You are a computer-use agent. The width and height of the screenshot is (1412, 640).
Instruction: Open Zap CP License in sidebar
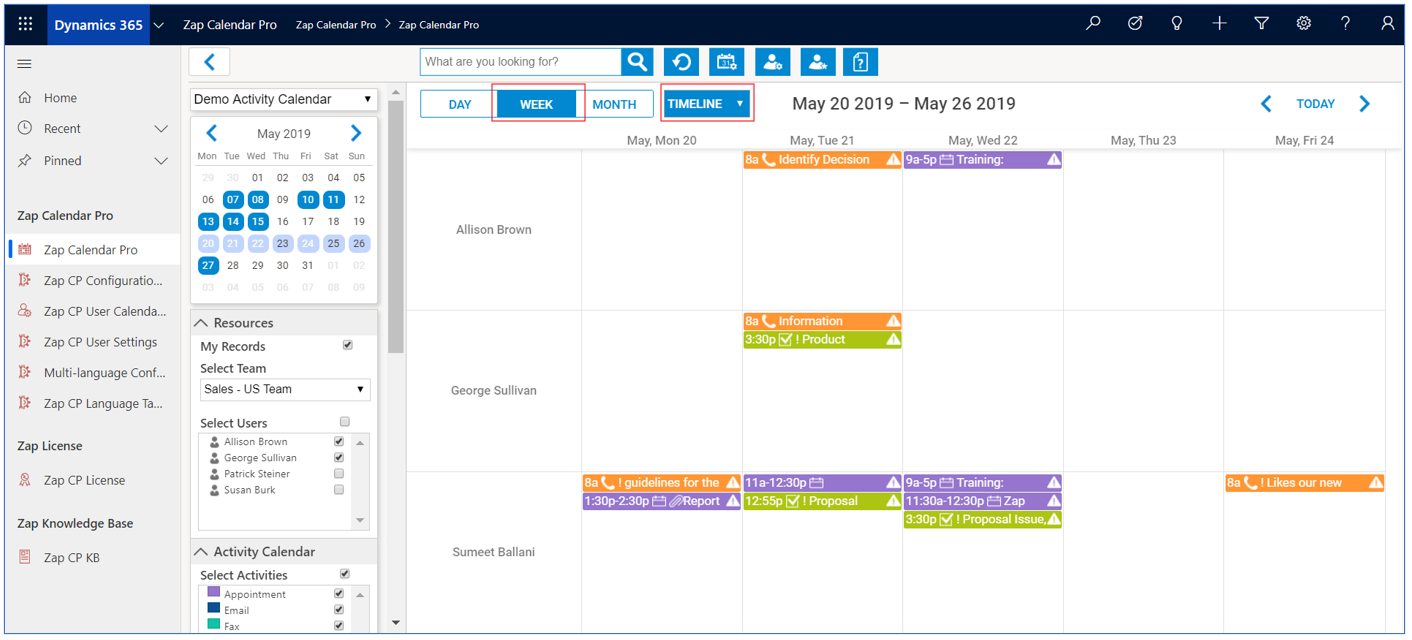[84, 480]
